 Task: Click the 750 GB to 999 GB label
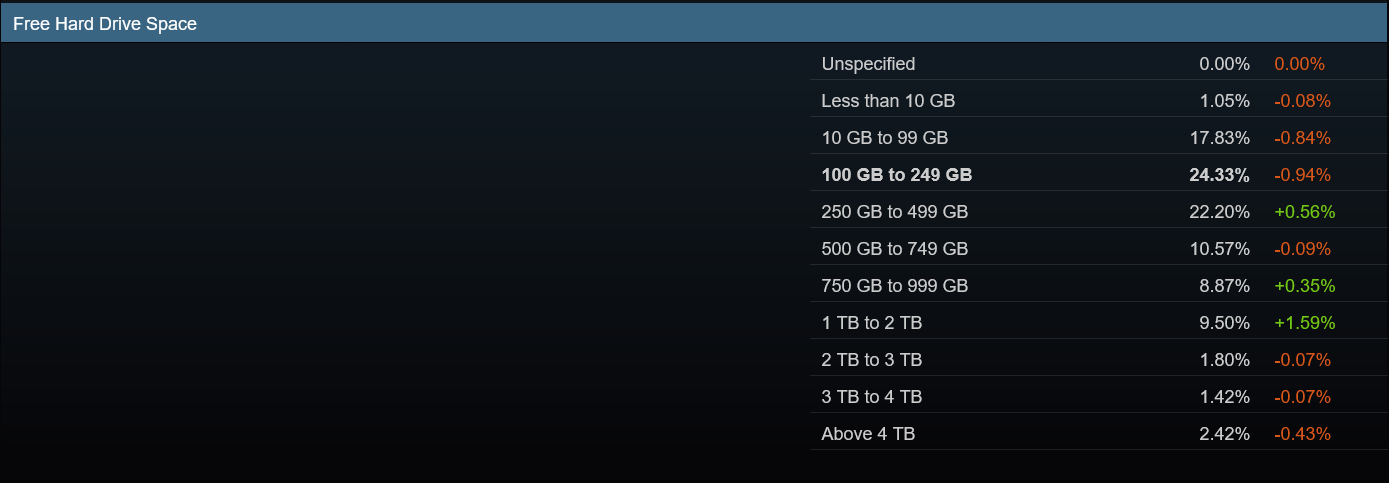[894, 286]
